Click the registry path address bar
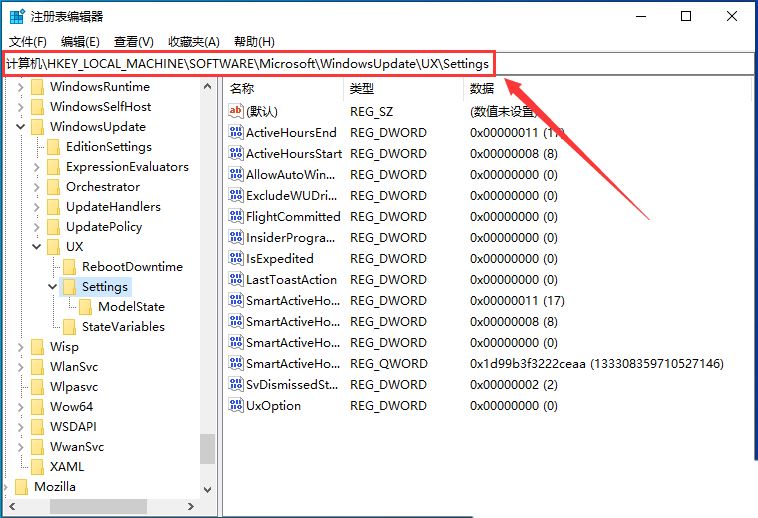This screenshot has width=758, height=518. pos(379,64)
